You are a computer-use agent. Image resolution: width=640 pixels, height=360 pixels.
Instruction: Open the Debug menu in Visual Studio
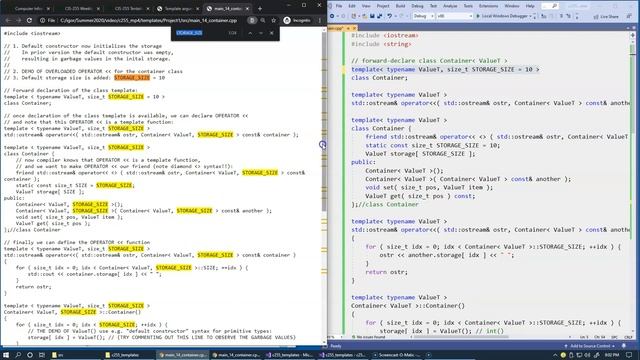(417, 6)
